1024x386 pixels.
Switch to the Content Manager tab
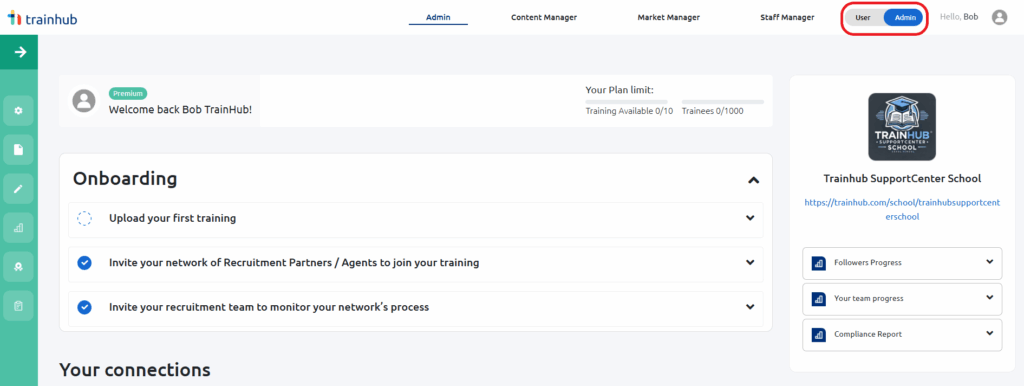(543, 18)
